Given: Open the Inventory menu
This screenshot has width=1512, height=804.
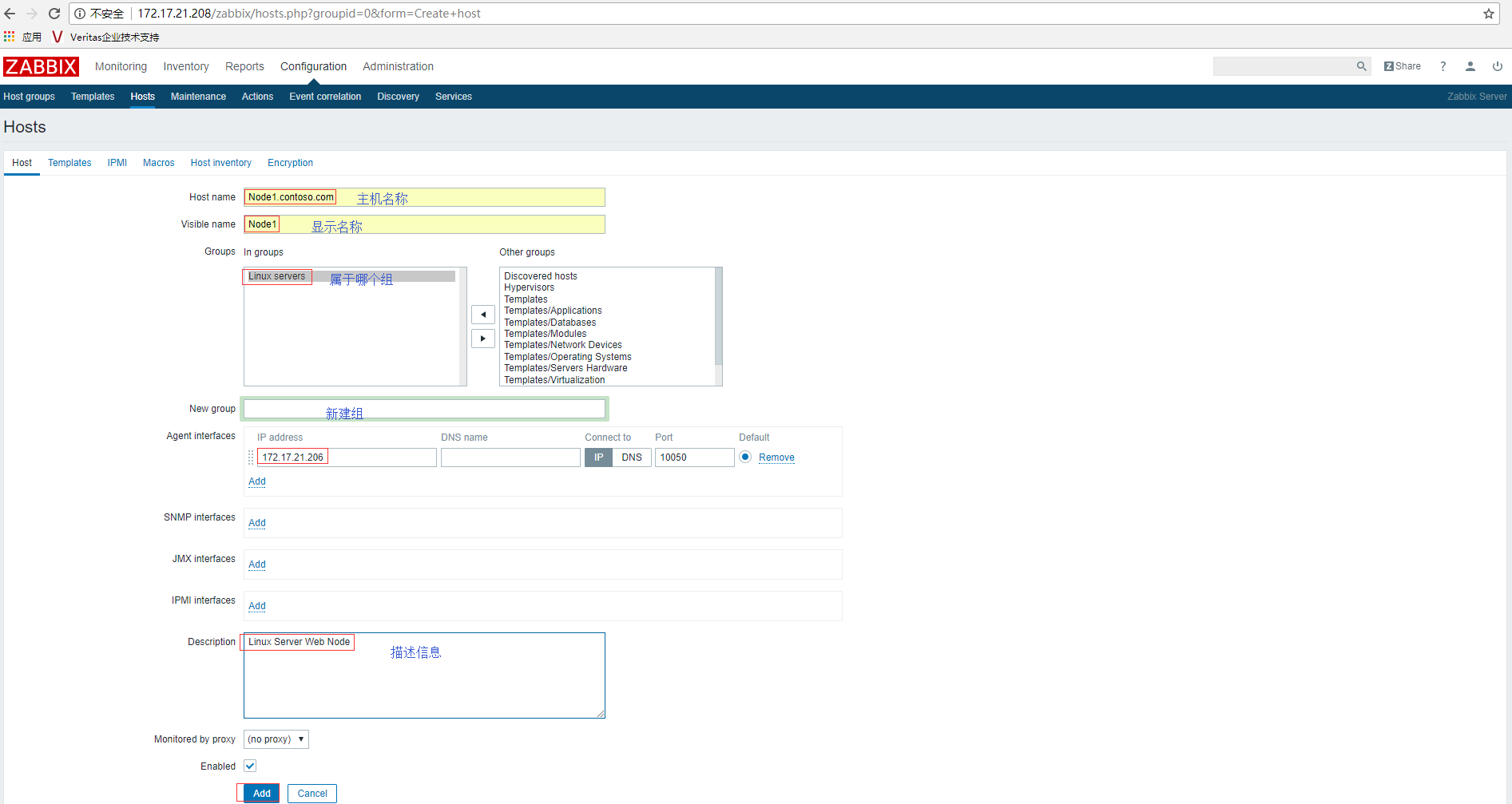Looking at the screenshot, I should pos(186,66).
